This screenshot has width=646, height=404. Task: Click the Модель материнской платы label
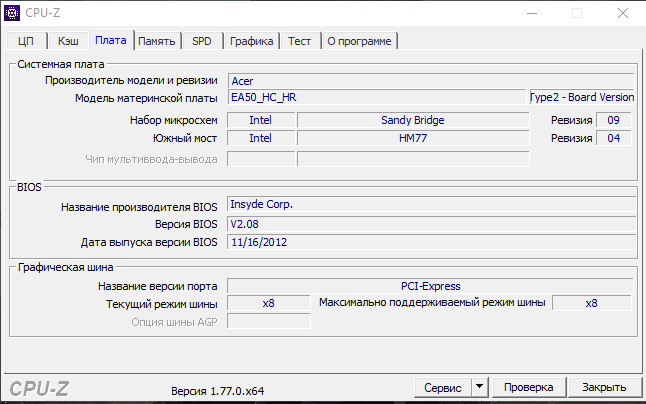tap(146, 98)
